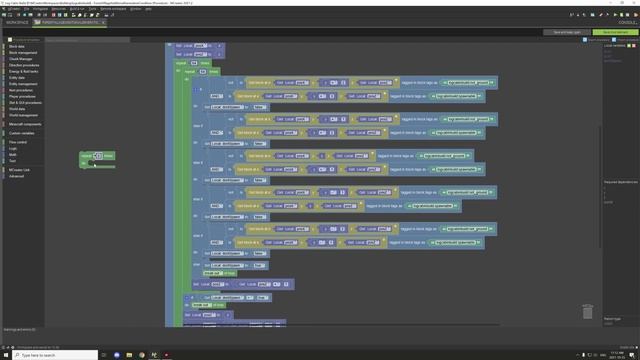Viewport: 640px width, 360px height.
Task: Open the World data category
Action: 17,109
